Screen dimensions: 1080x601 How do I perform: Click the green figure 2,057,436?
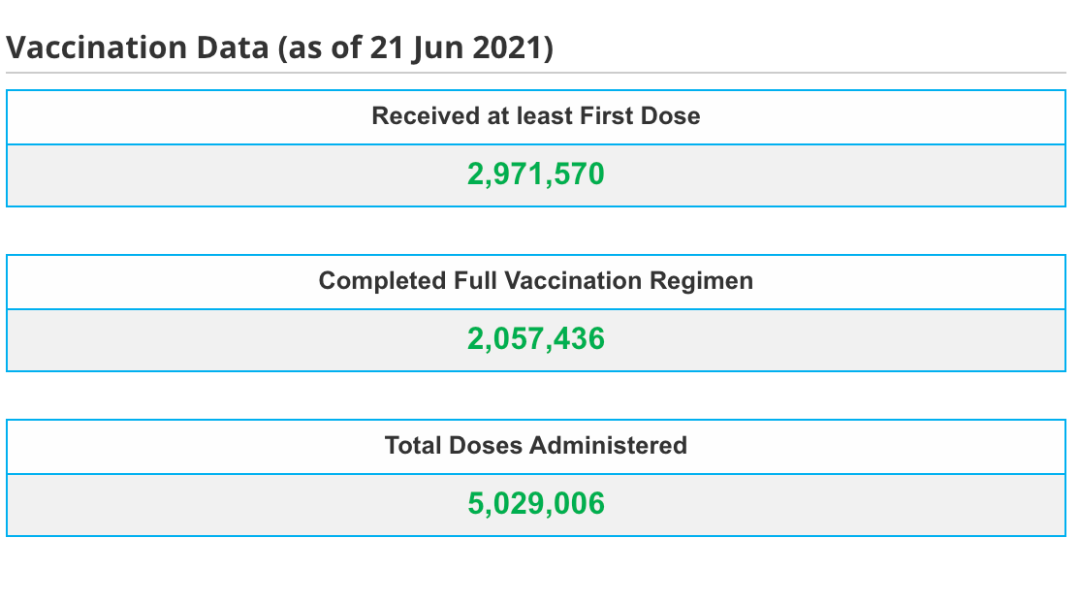pos(536,339)
